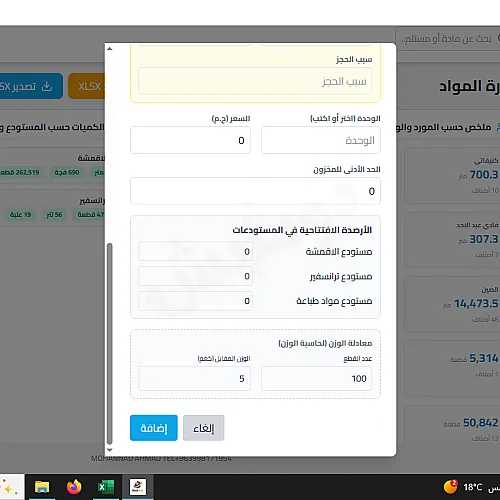Click the مستودع مواد طباعة balance field
The width and height of the screenshot is (500, 500).
pyautogui.click(x=195, y=301)
